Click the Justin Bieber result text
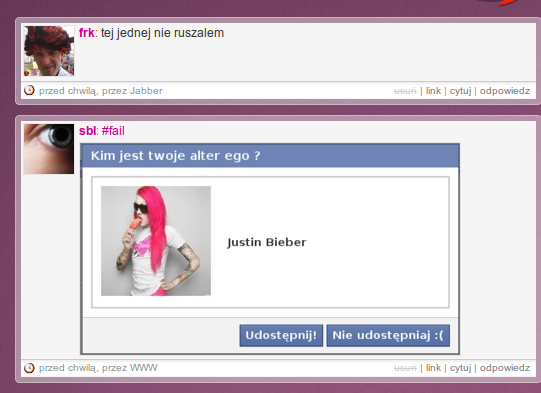This screenshot has width=541, height=393. coord(267,243)
